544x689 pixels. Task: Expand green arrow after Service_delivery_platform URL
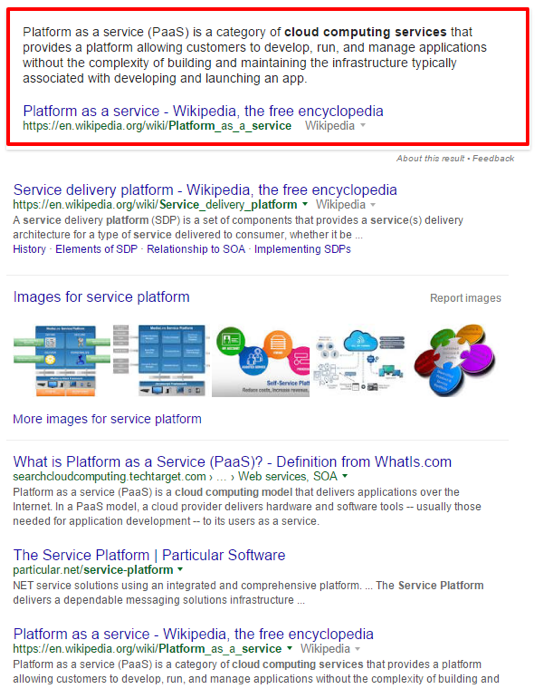click(305, 204)
